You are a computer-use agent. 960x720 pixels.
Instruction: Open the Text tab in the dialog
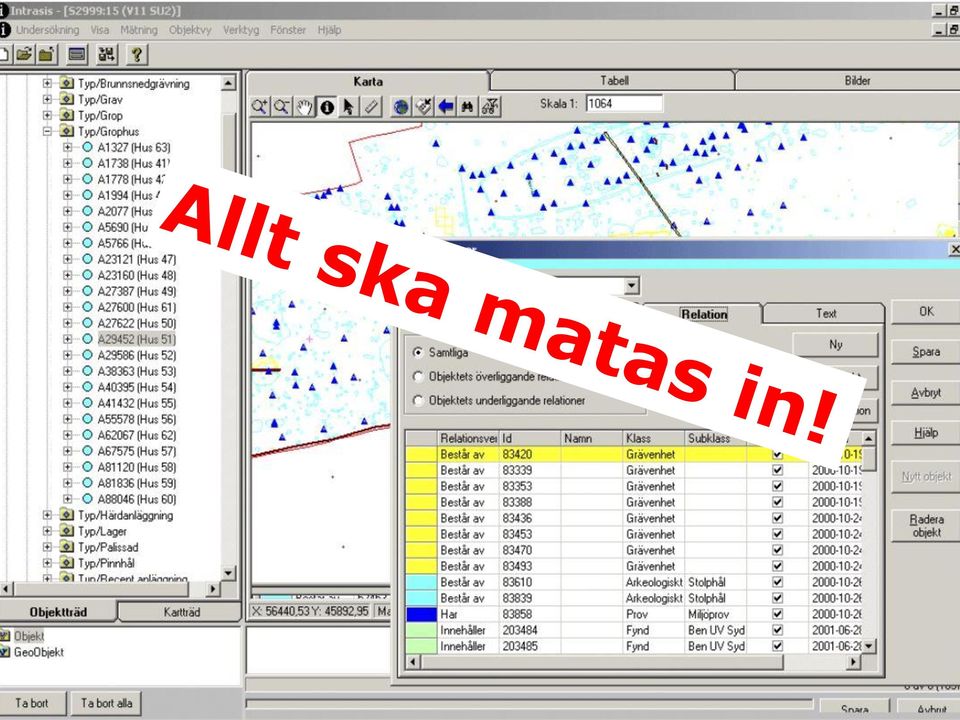pos(825,313)
